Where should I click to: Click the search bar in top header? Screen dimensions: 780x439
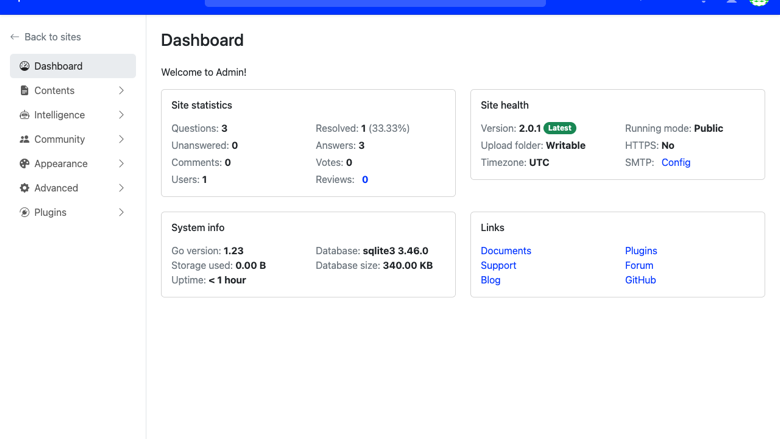click(375, 3)
